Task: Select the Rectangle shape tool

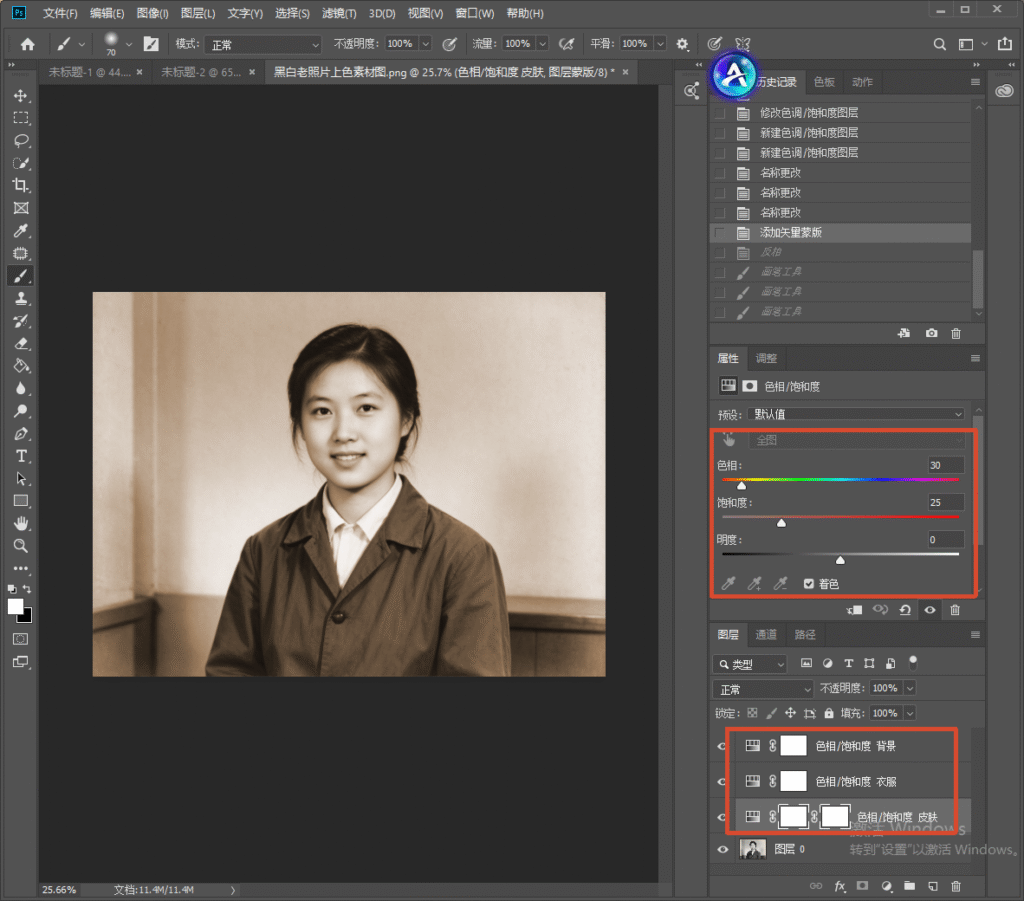Action: pos(21,501)
